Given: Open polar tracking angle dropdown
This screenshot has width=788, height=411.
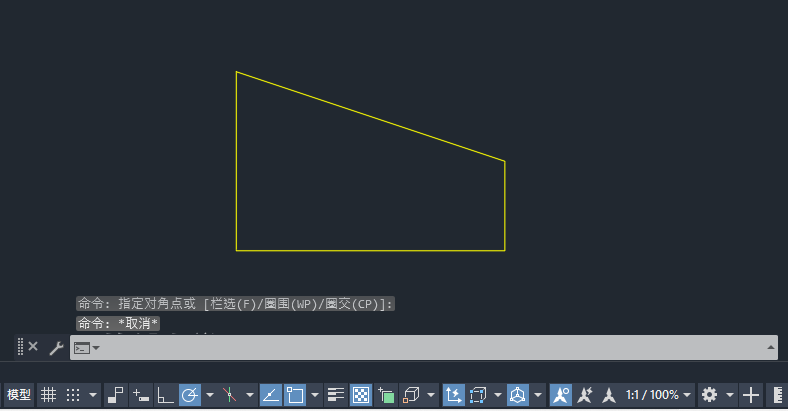Looking at the screenshot, I should coord(210,395).
